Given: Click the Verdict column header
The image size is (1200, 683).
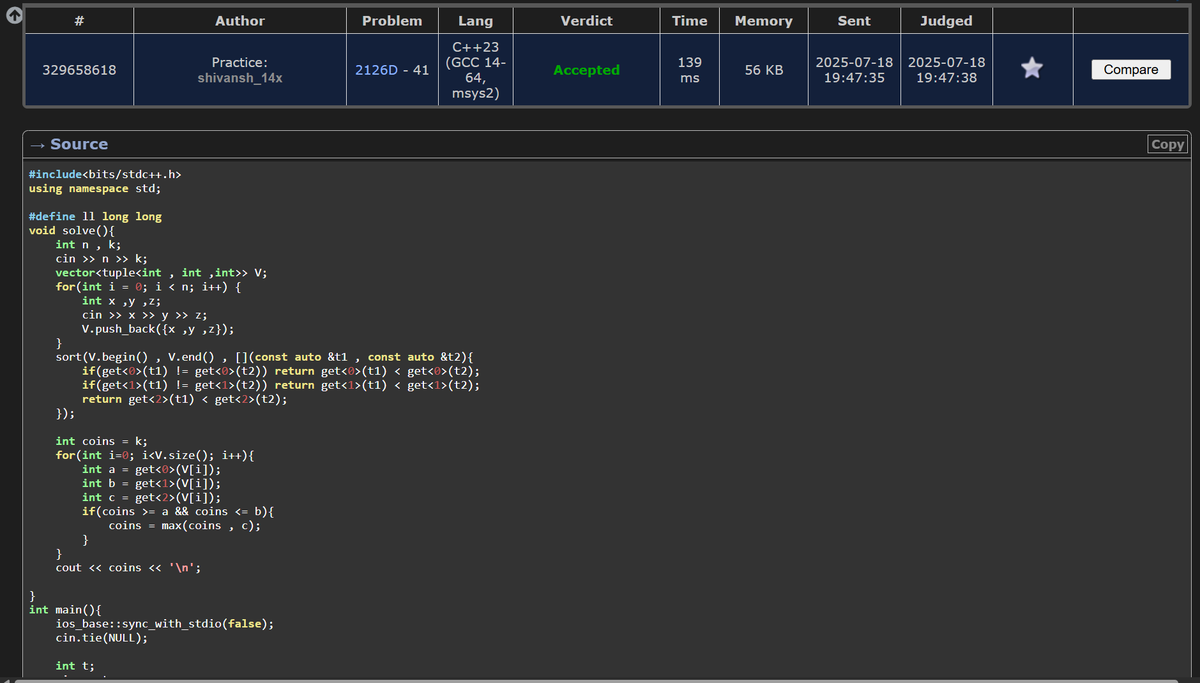Looking at the screenshot, I should pos(587,20).
